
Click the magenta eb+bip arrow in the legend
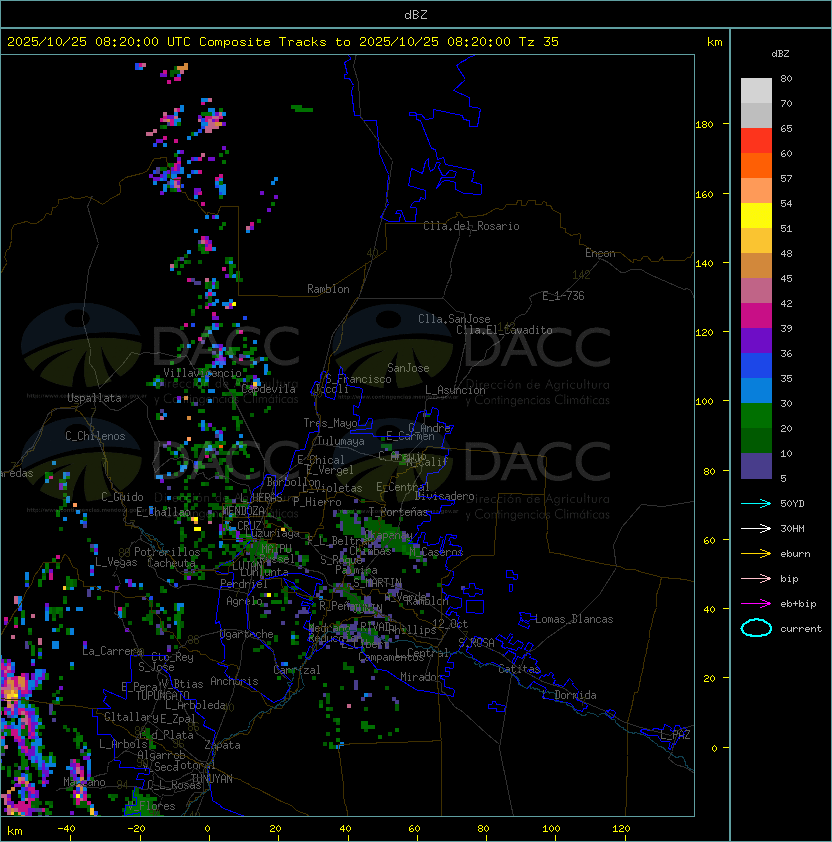(756, 604)
